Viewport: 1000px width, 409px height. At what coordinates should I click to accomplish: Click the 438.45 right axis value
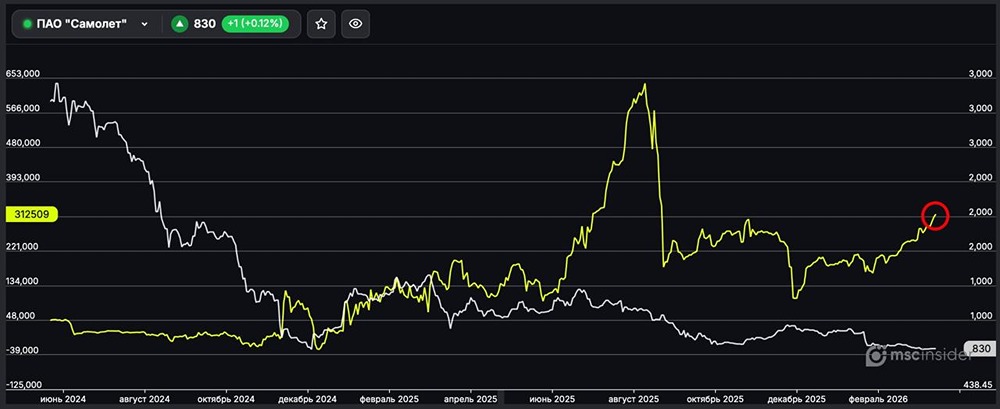click(979, 384)
